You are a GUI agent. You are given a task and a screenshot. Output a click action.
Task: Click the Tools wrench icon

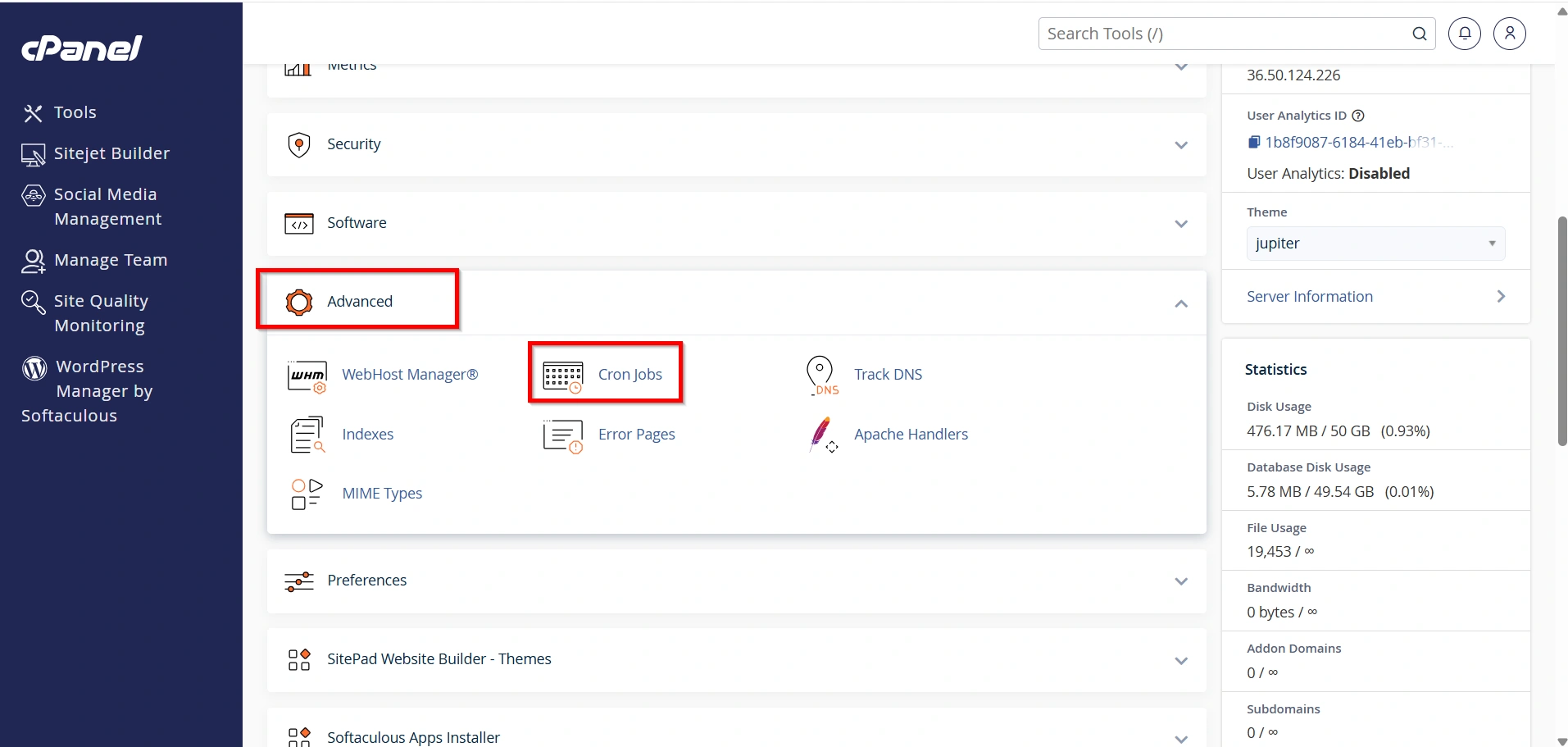(33, 113)
